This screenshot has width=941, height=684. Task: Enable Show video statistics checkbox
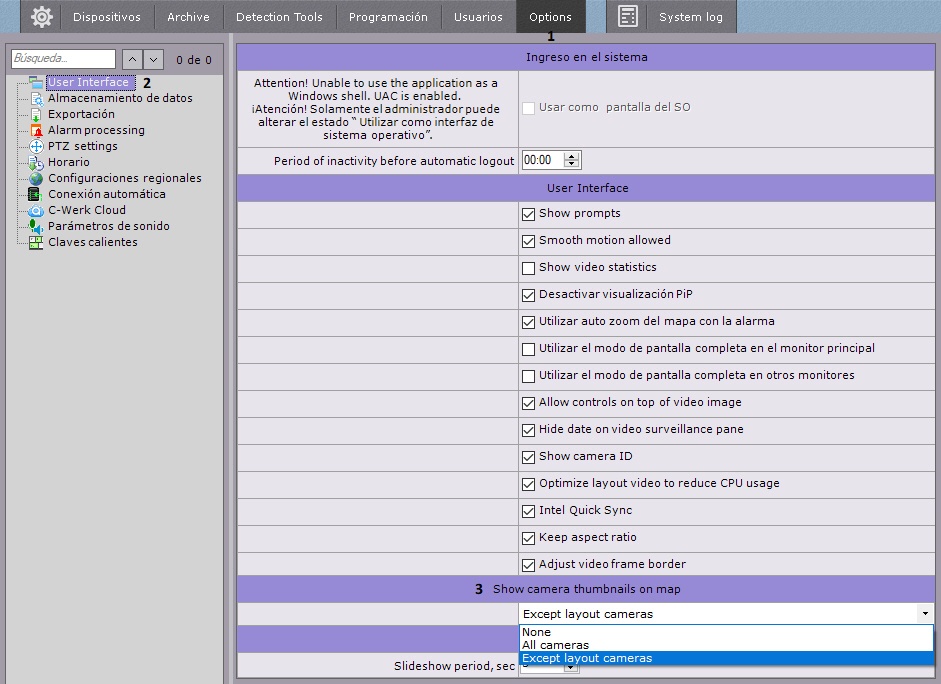coord(528,268)
